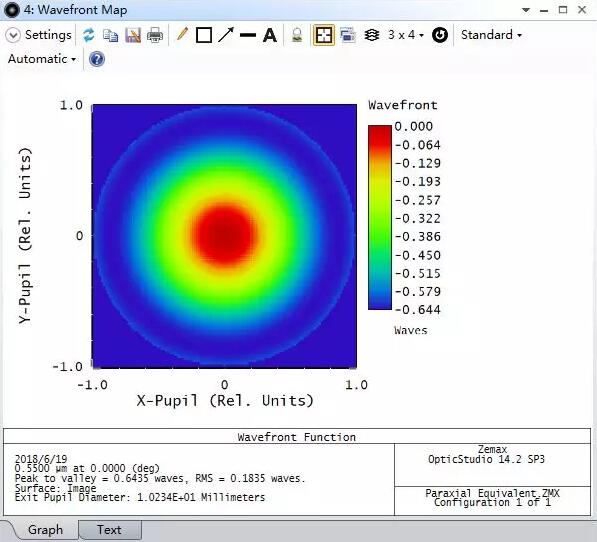The image size is (597, 542).
Task: Click the Update refresh arrows icon
Action: point(88,35)
